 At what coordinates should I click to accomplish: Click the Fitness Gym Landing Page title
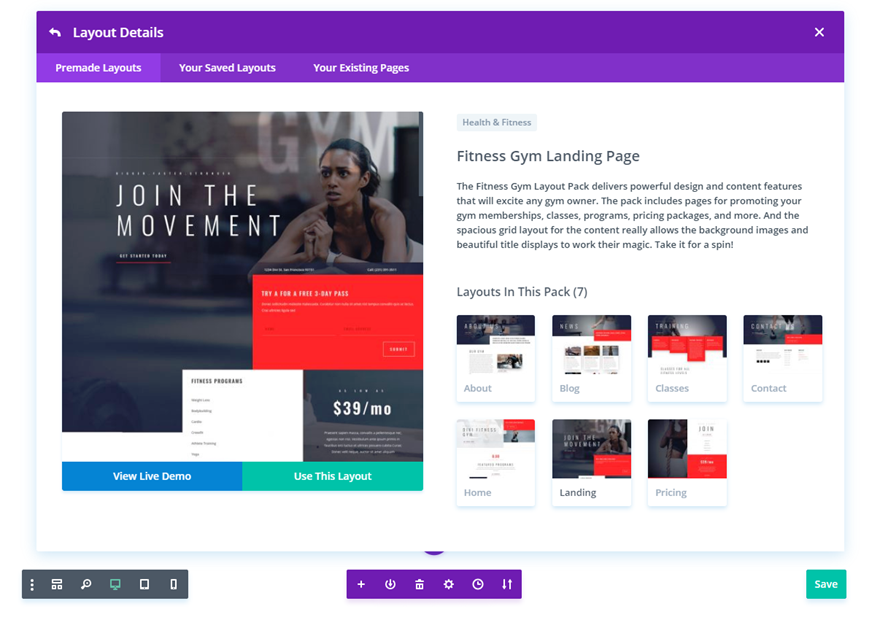click(548, 156)
